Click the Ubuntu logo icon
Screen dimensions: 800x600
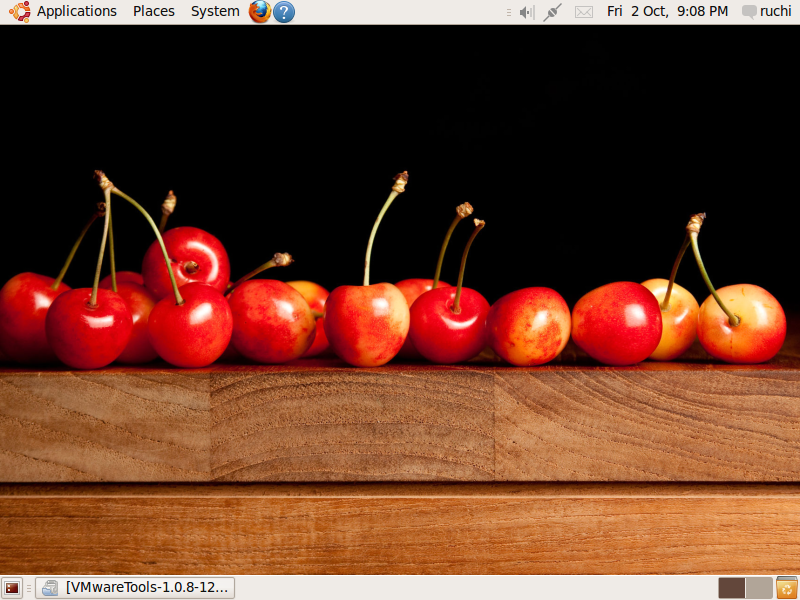point(19,12)
